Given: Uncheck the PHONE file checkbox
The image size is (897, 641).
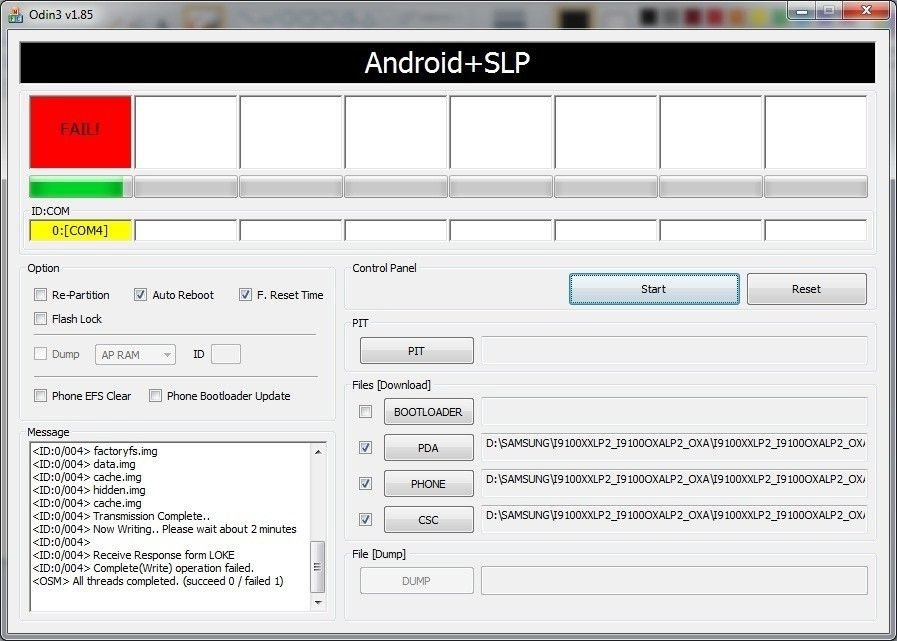Looking at the screenshot, I should coord(365,484).
